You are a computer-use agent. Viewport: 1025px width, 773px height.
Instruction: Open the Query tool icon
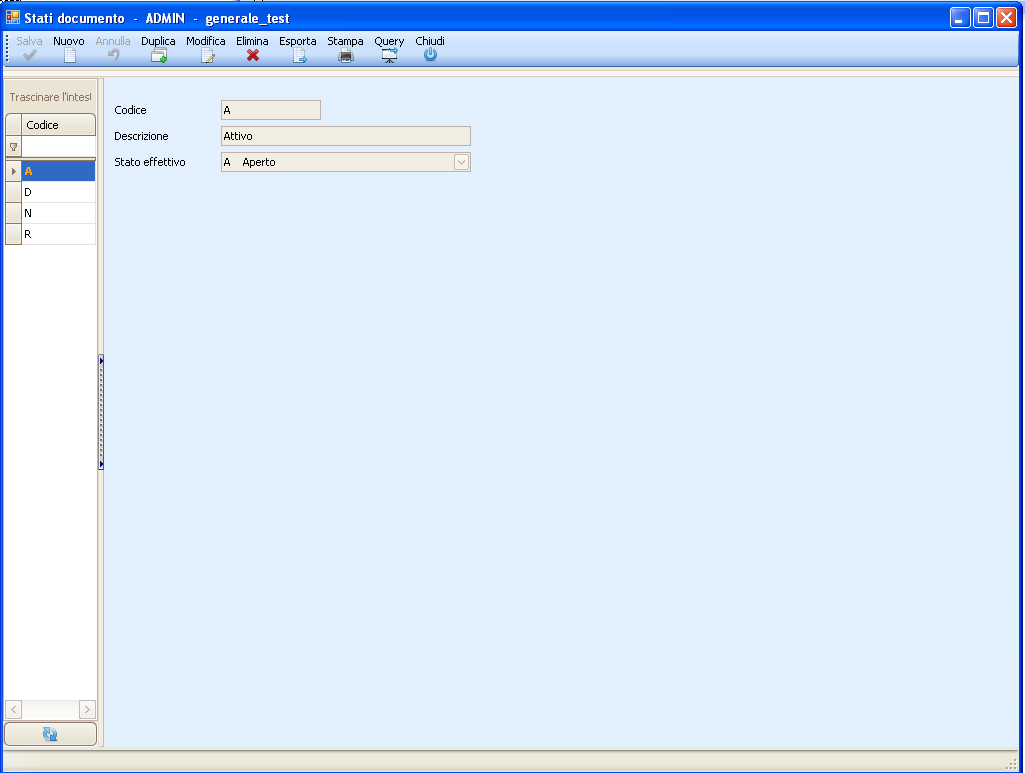tap(389, 56)
